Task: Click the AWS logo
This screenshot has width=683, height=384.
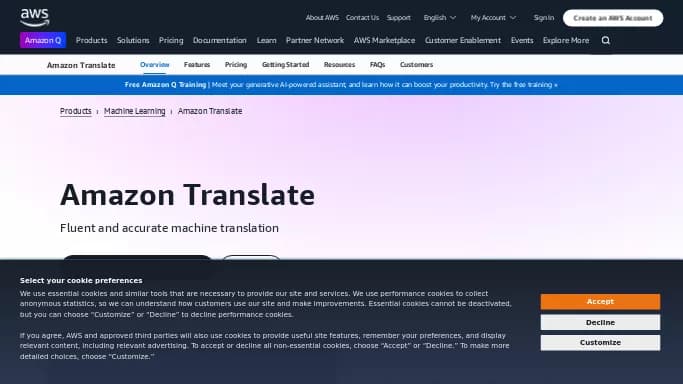Action: 35,17
